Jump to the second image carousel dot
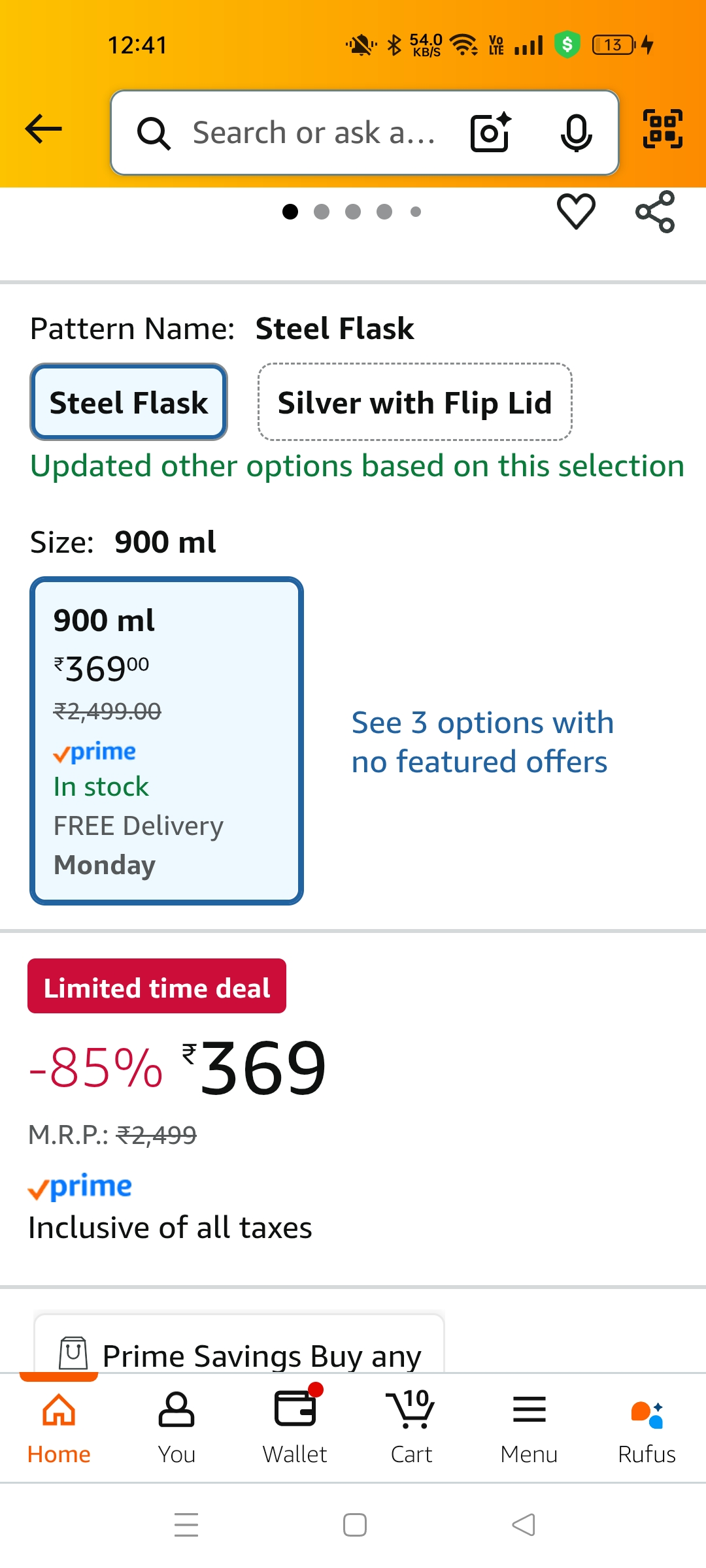The image size is (706, 1568). (322, 212)
